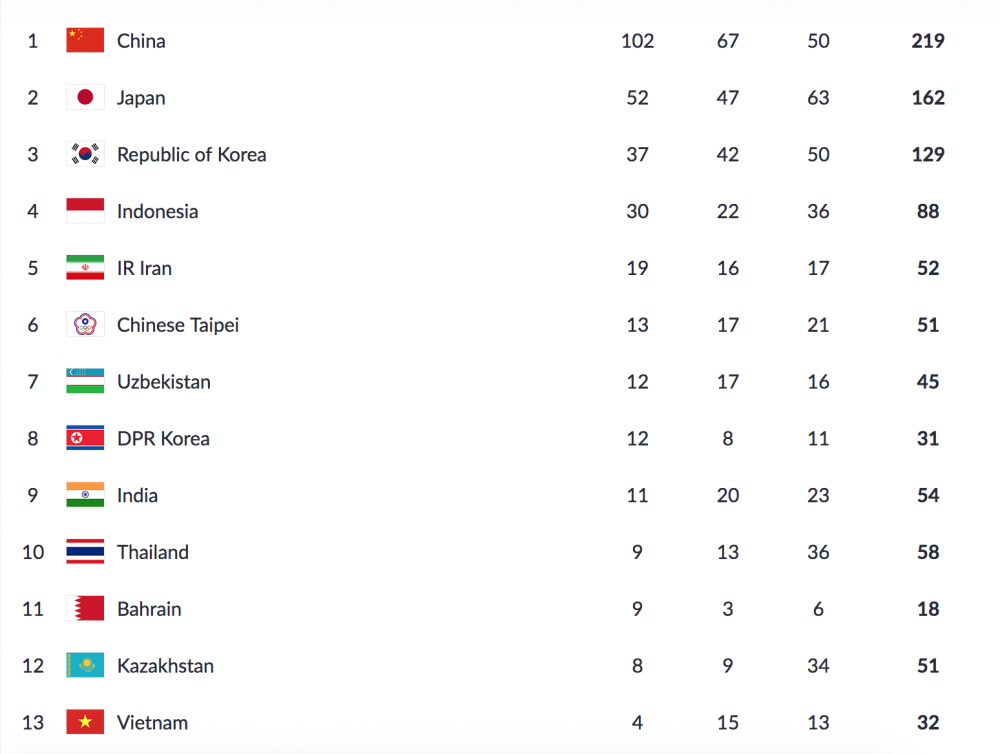Image resolution: width=1000 pixels, height=754 pixels.
Task: Select the Republic of Korea name
Action: click(x=191, y=155)
